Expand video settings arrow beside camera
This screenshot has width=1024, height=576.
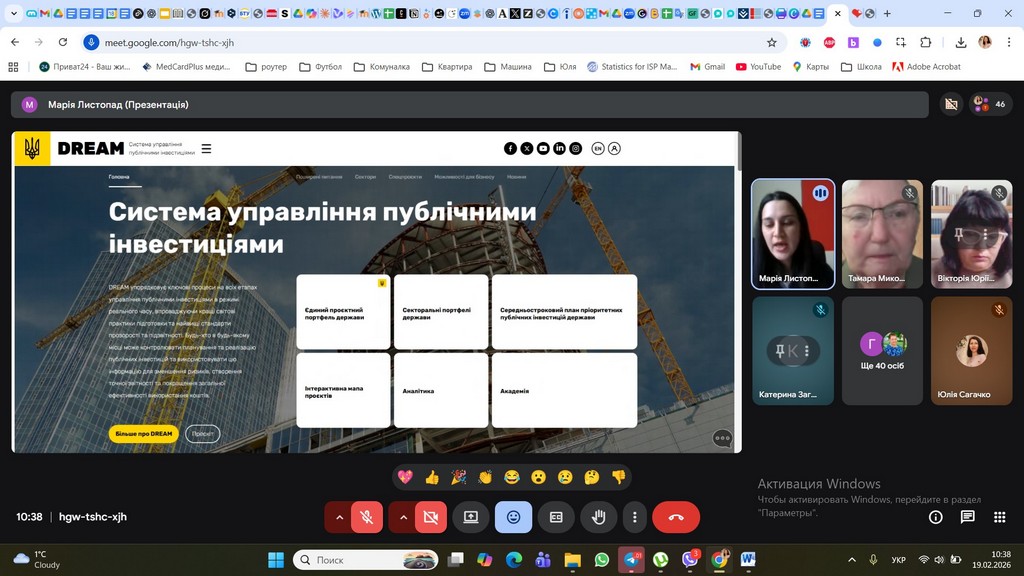pyautogui.click(x=403, y=517)
